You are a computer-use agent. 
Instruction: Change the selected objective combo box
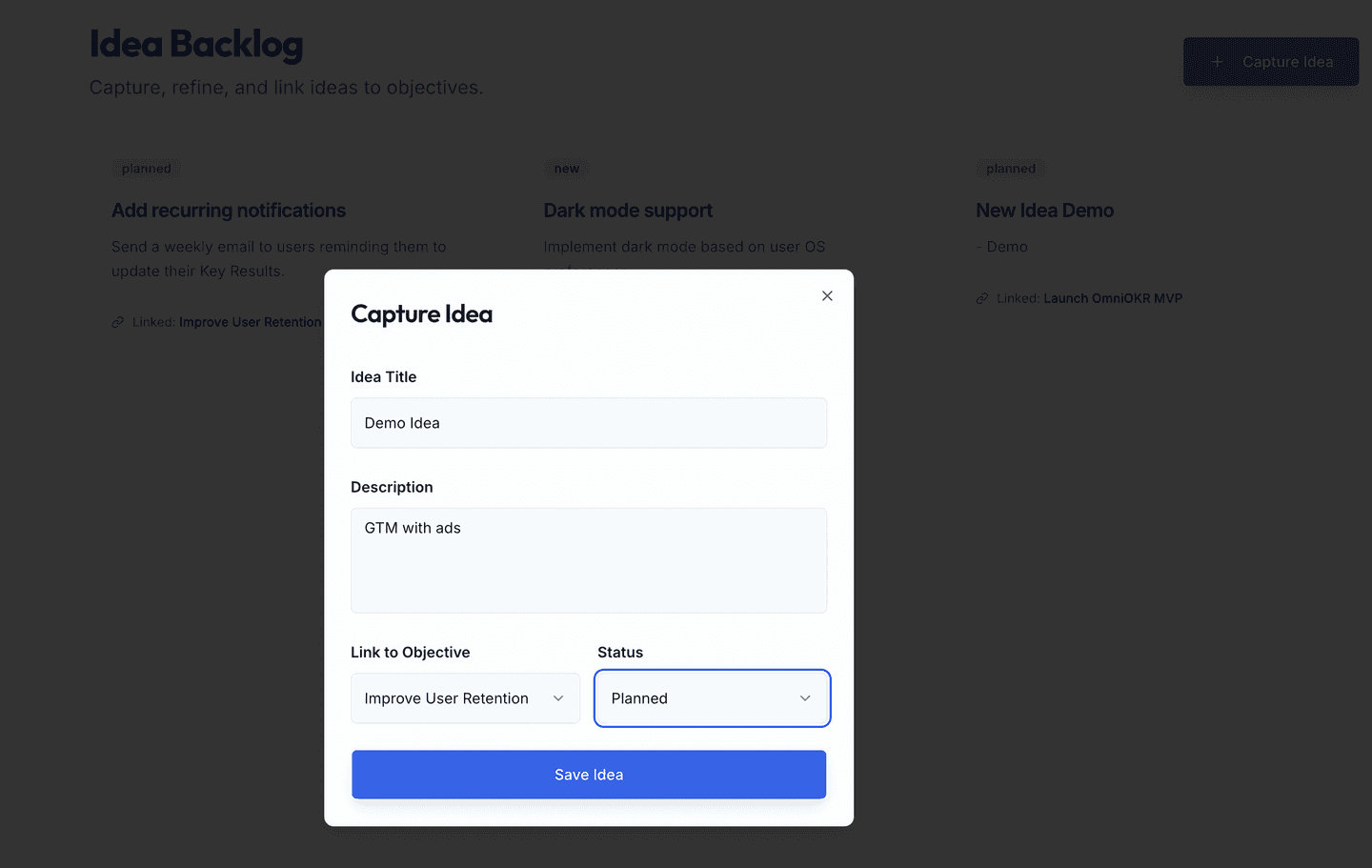tap(465, 698)
